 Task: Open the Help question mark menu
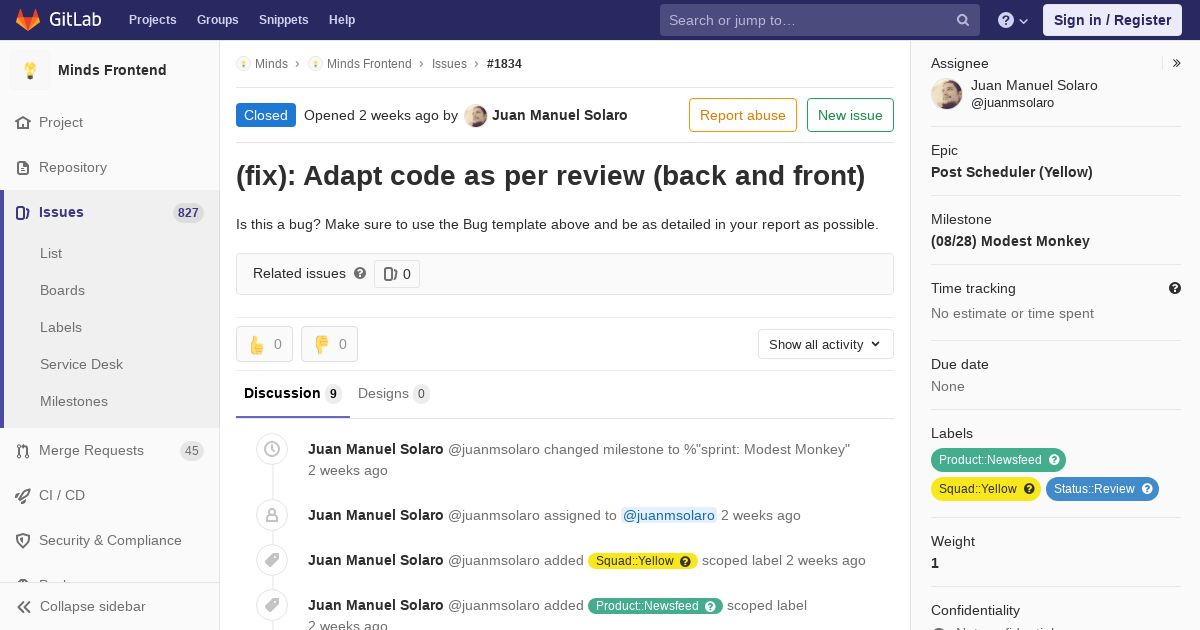pos(1013,20)
